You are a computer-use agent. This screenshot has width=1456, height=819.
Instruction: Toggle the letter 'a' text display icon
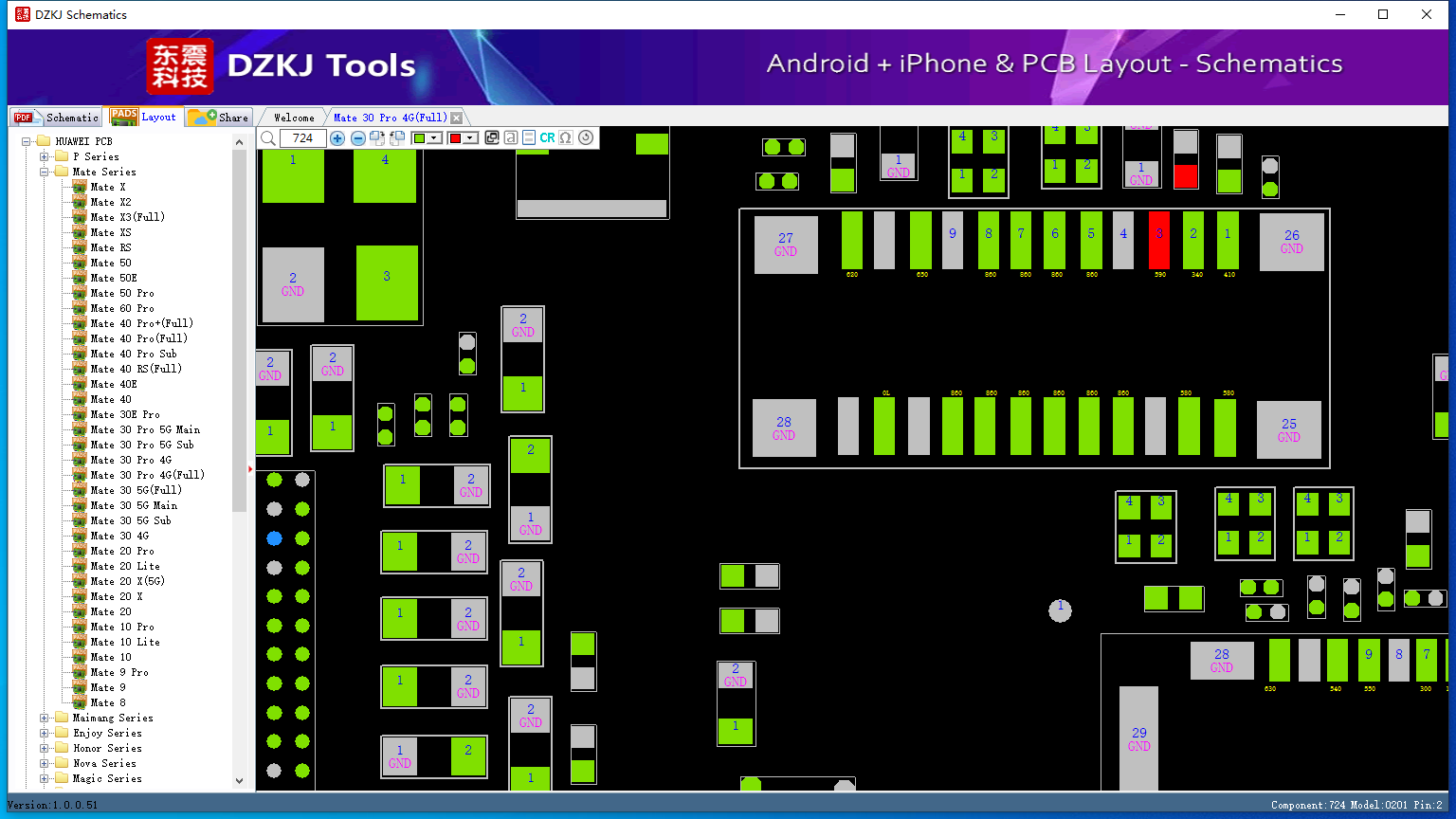coord(511,138)
